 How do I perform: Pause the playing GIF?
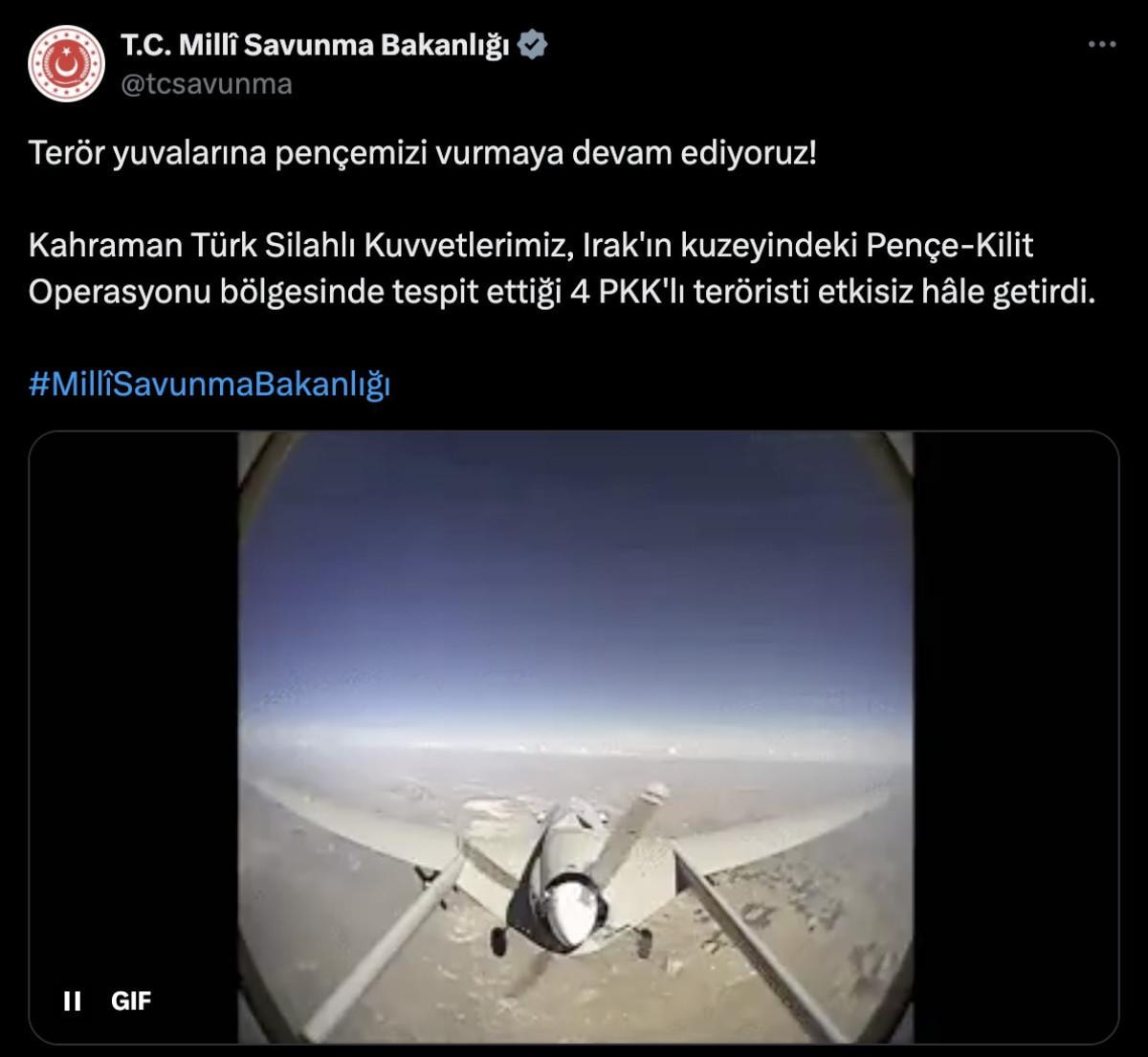[72, 1002]
